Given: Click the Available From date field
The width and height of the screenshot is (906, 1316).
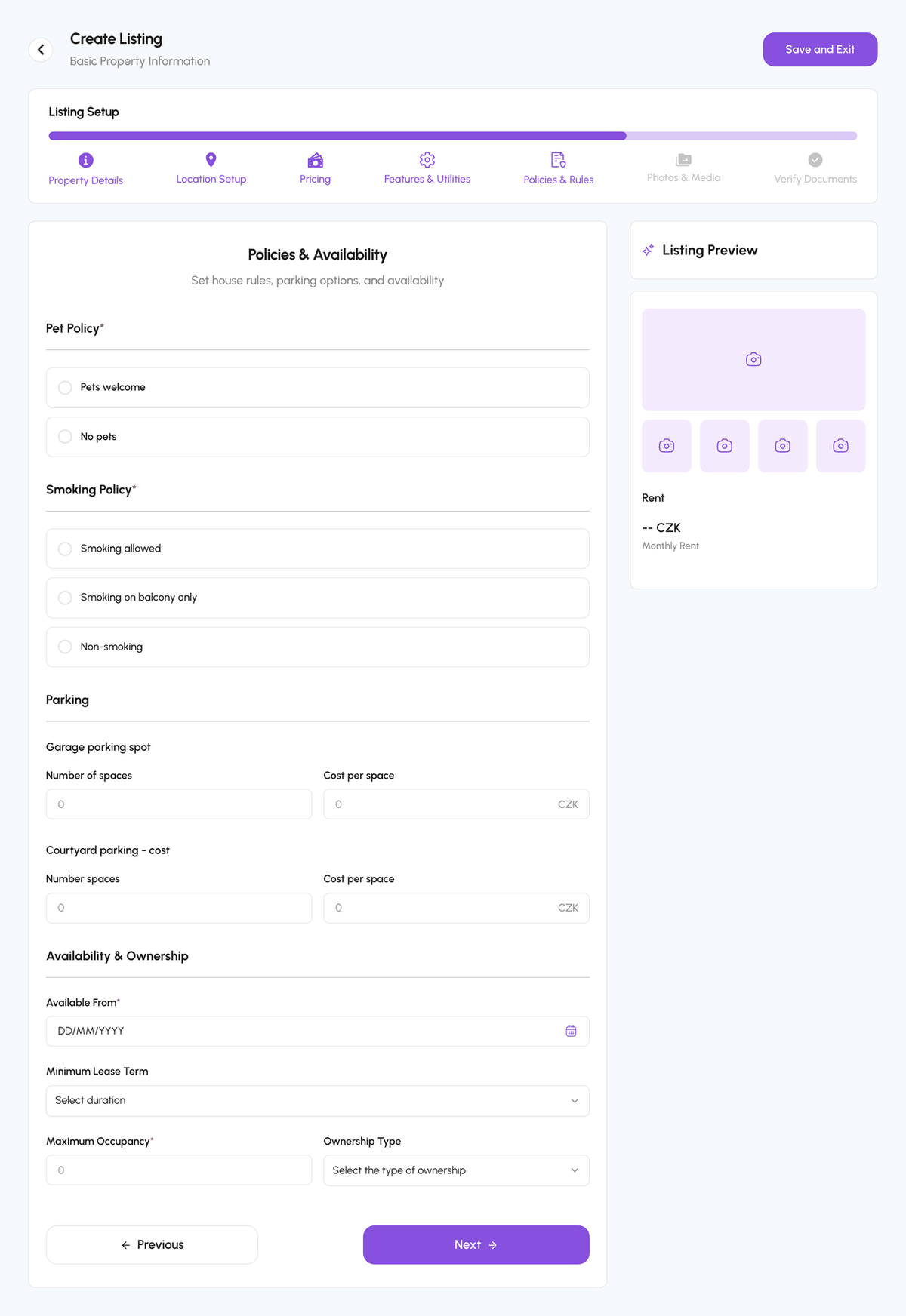Looking at the screenshot, I should 318,1031.
